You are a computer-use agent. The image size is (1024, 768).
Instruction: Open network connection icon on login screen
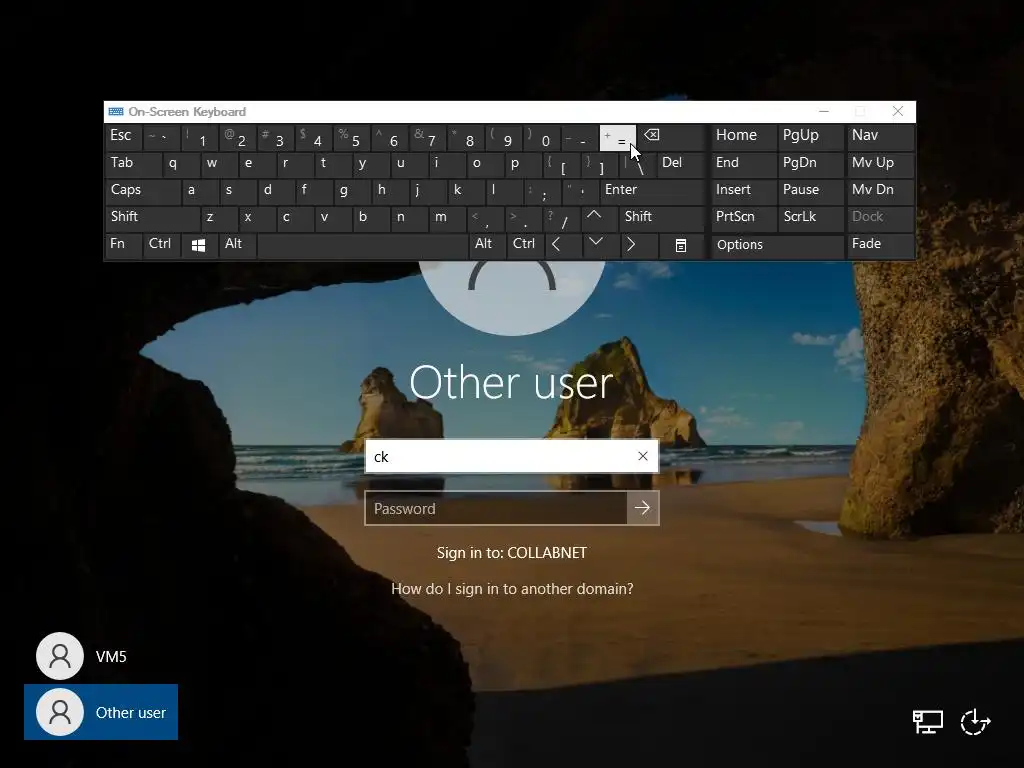927,722
